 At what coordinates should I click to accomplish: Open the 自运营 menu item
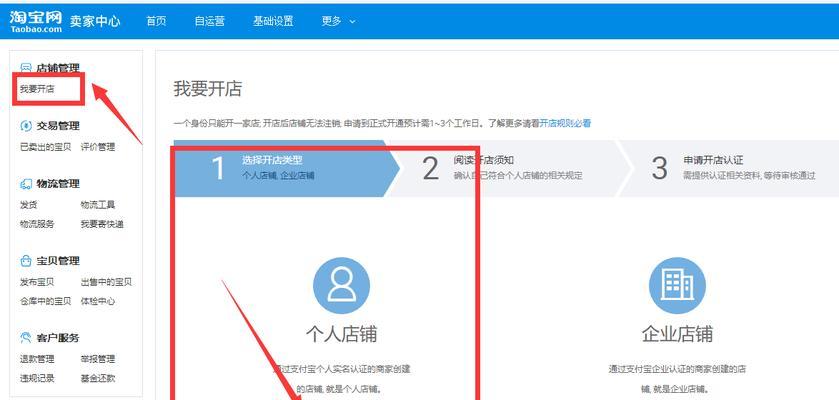[x=209, y=21]
